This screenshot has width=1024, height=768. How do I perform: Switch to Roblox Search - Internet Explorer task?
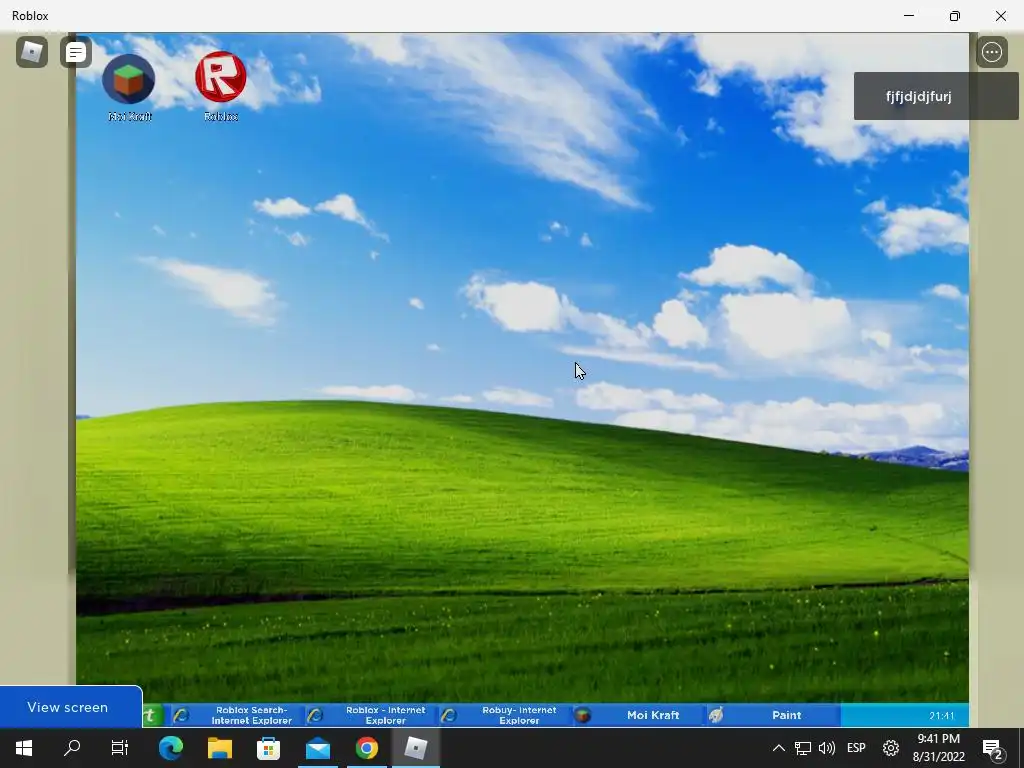[x=237, y=715]
